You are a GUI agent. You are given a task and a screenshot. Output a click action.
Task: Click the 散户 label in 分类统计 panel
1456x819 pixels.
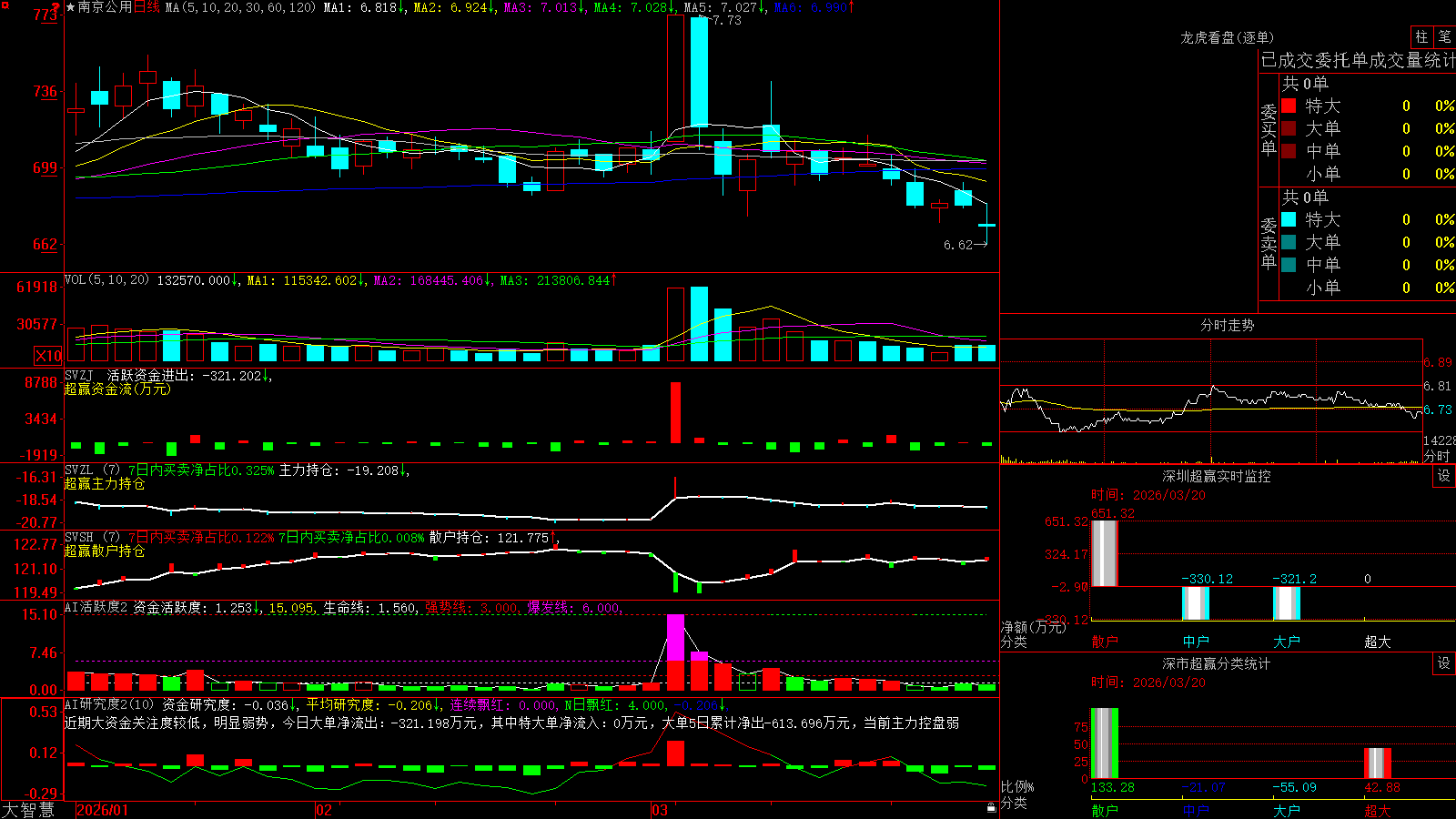point(1105,810)
